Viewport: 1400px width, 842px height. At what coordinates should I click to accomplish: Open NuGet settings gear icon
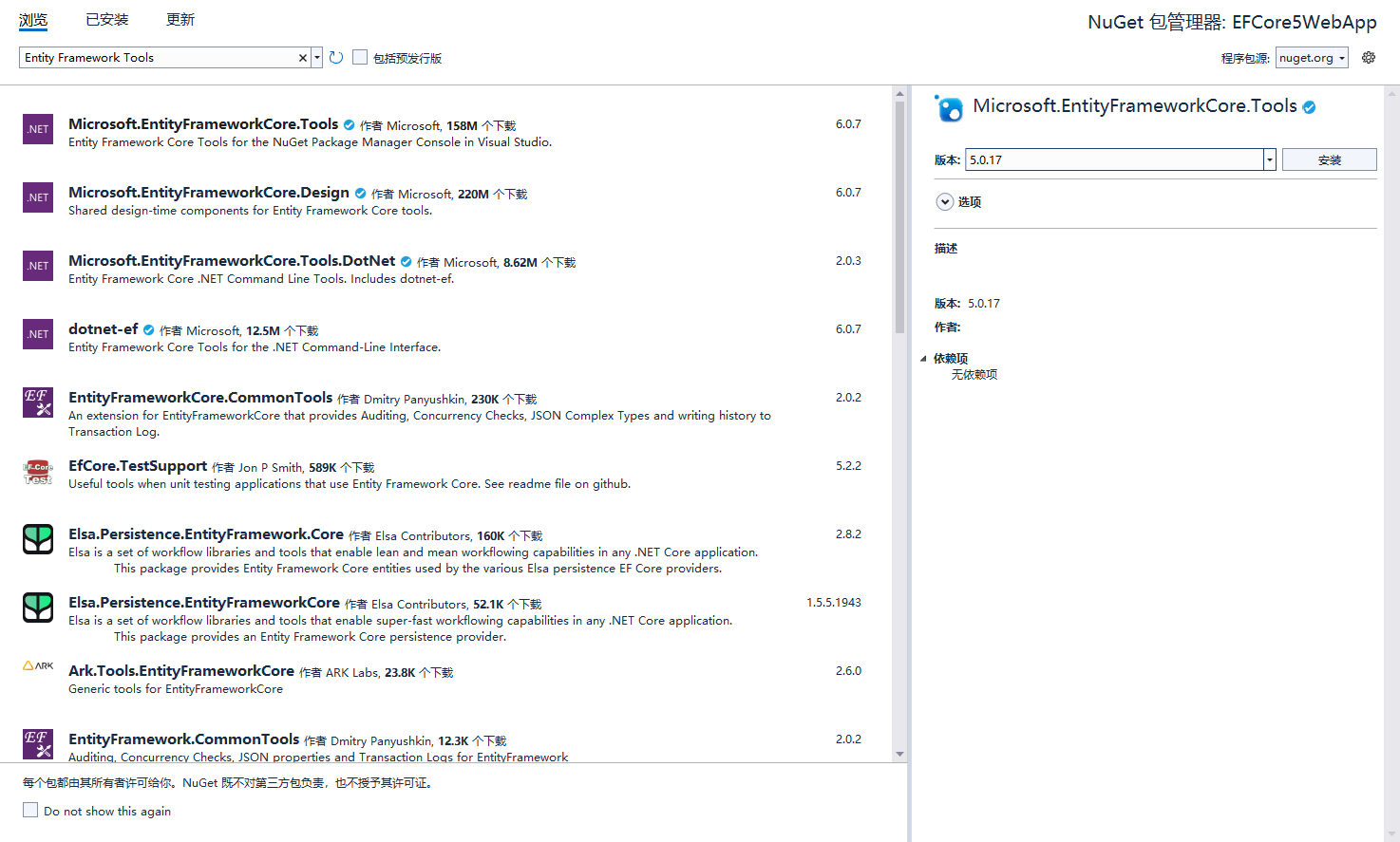point(1369,58)
